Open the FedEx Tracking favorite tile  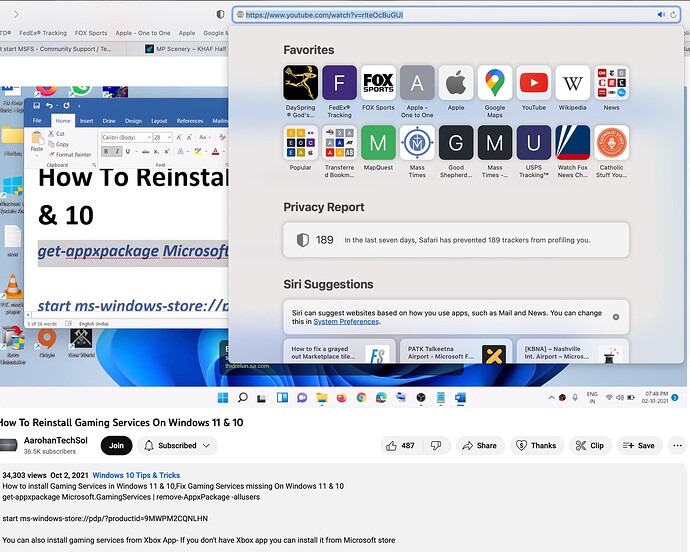339,83
